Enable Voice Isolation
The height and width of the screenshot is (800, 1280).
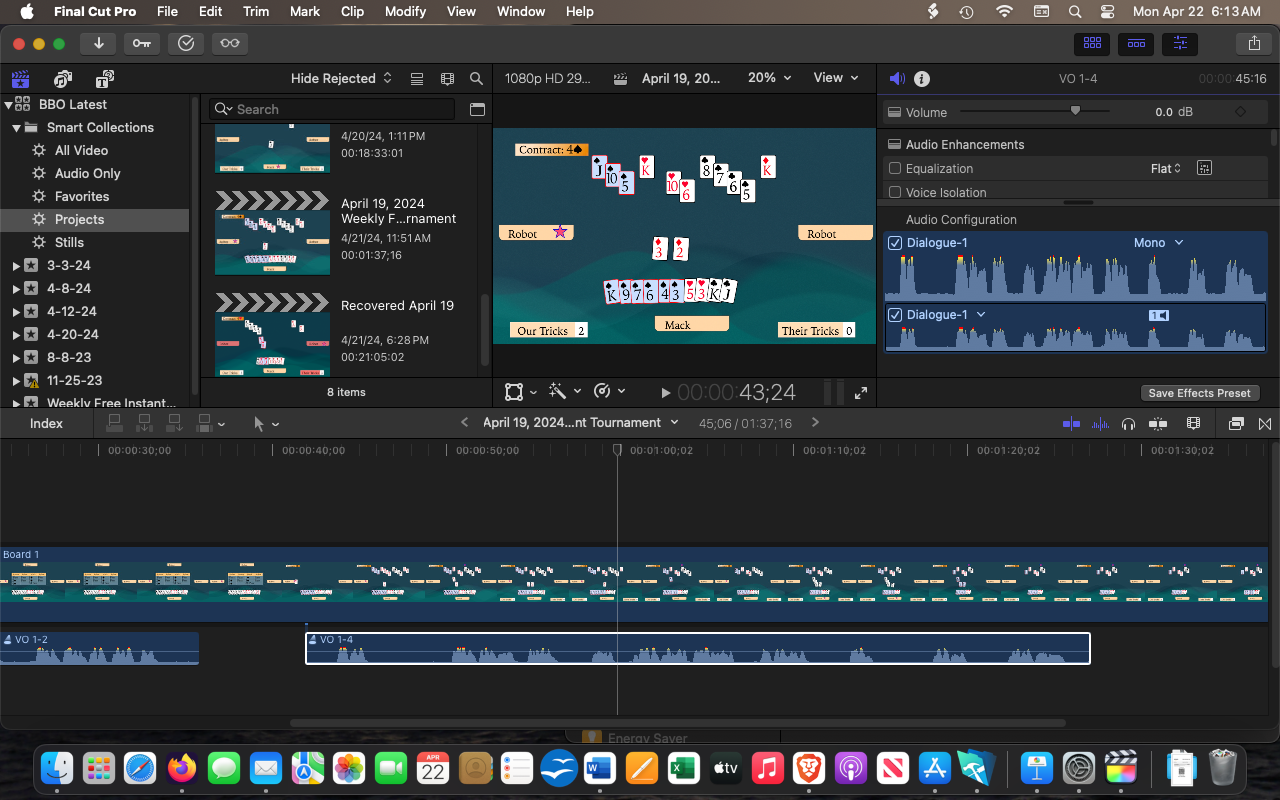tap(893, 192)
